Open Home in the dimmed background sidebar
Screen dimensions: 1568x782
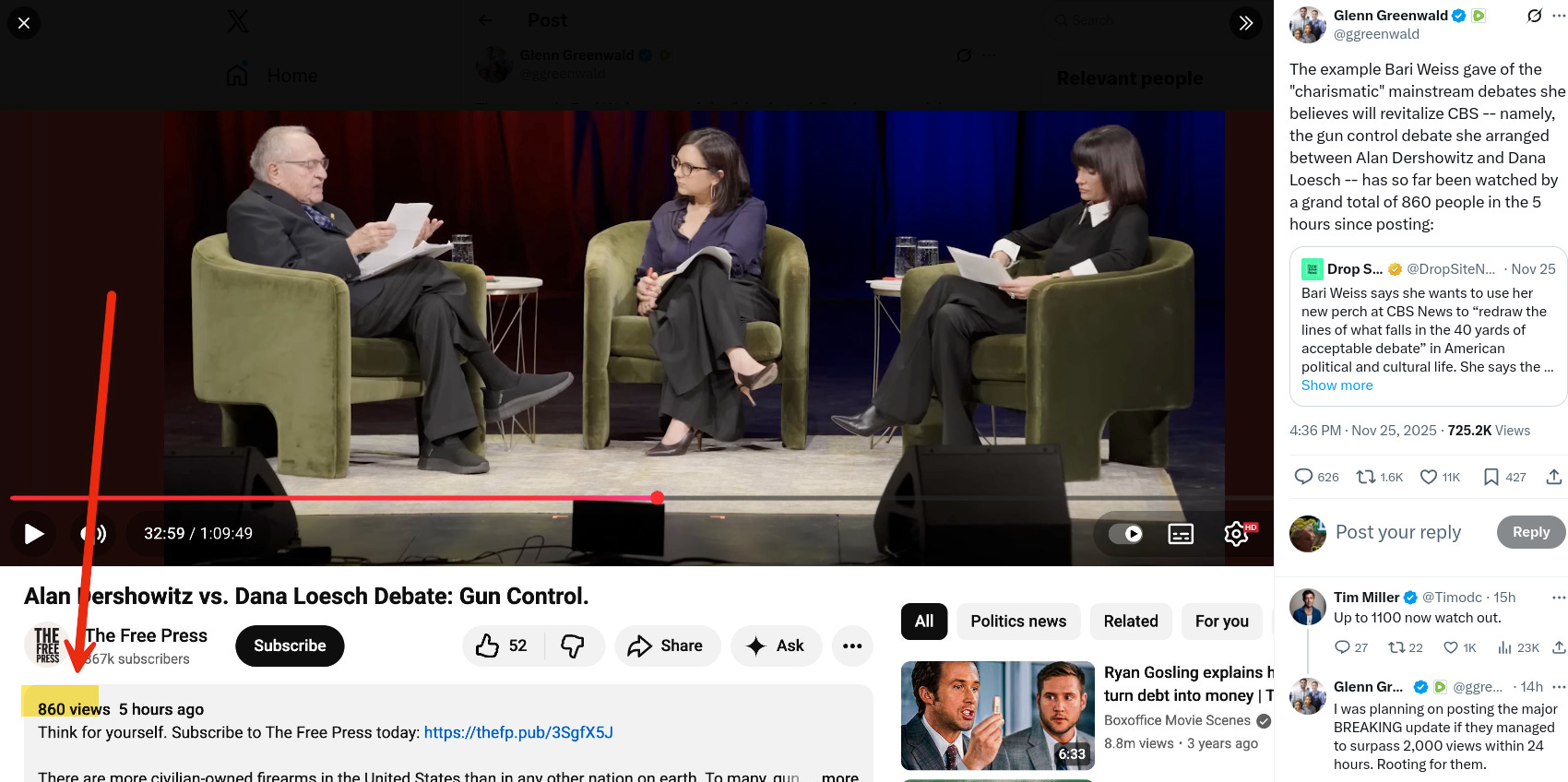click(x=273, y=76)
